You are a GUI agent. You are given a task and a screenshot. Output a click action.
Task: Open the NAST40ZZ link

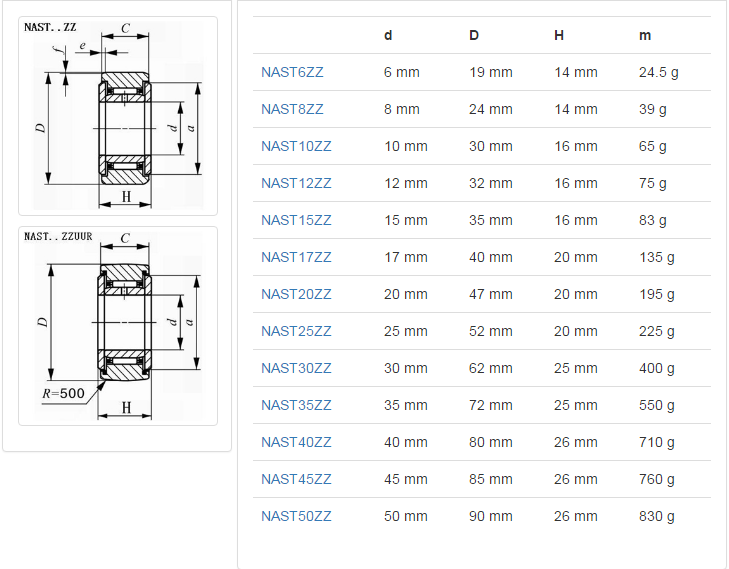click(296, 442)
